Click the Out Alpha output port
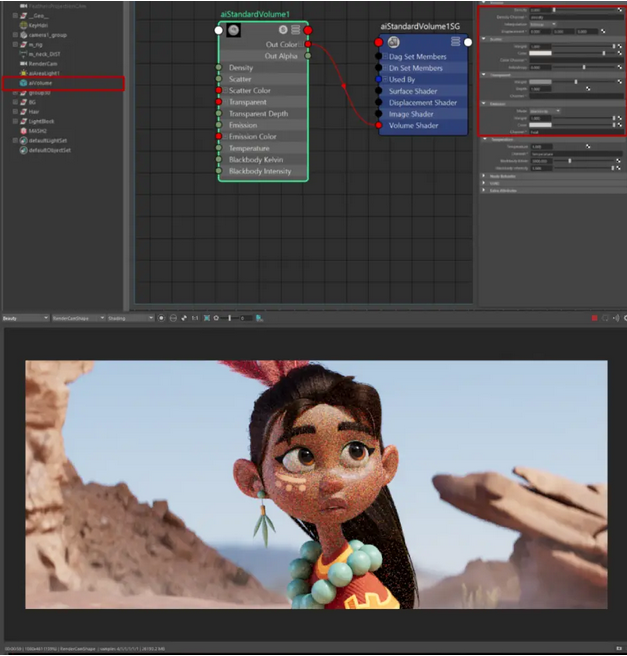 click(x=308, y=56)
